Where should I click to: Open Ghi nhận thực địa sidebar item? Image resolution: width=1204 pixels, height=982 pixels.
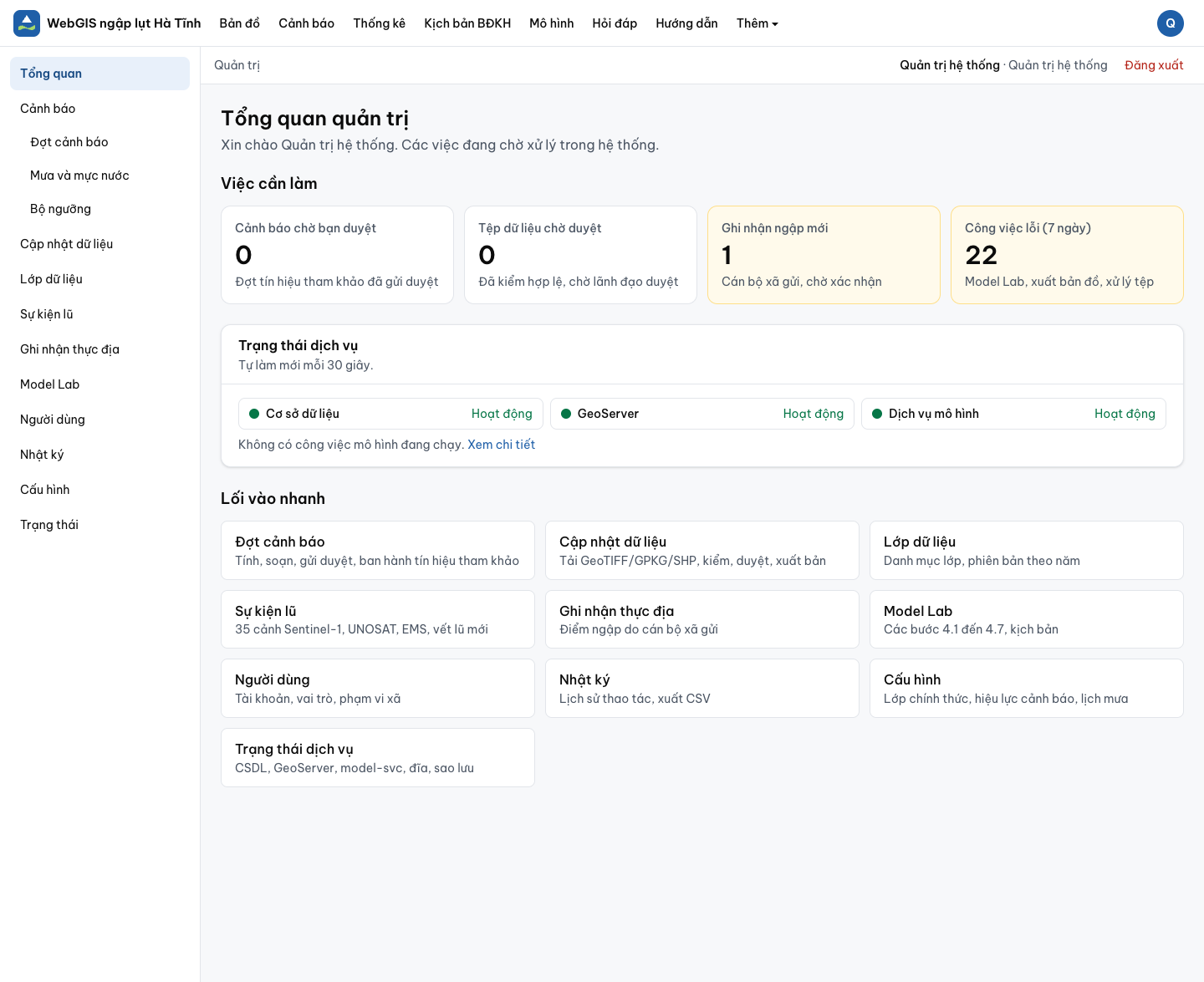100,349
